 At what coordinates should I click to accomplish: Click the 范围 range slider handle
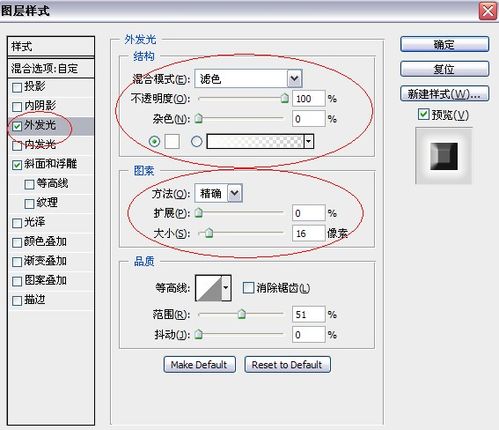pyautogui.click(x=242, y=314)
